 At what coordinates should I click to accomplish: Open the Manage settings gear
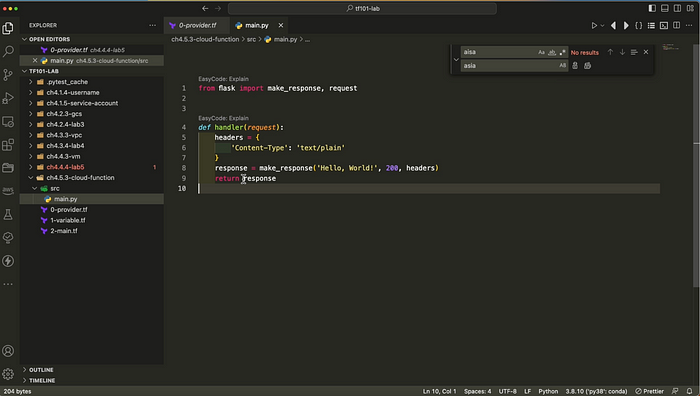pos(8,374)
